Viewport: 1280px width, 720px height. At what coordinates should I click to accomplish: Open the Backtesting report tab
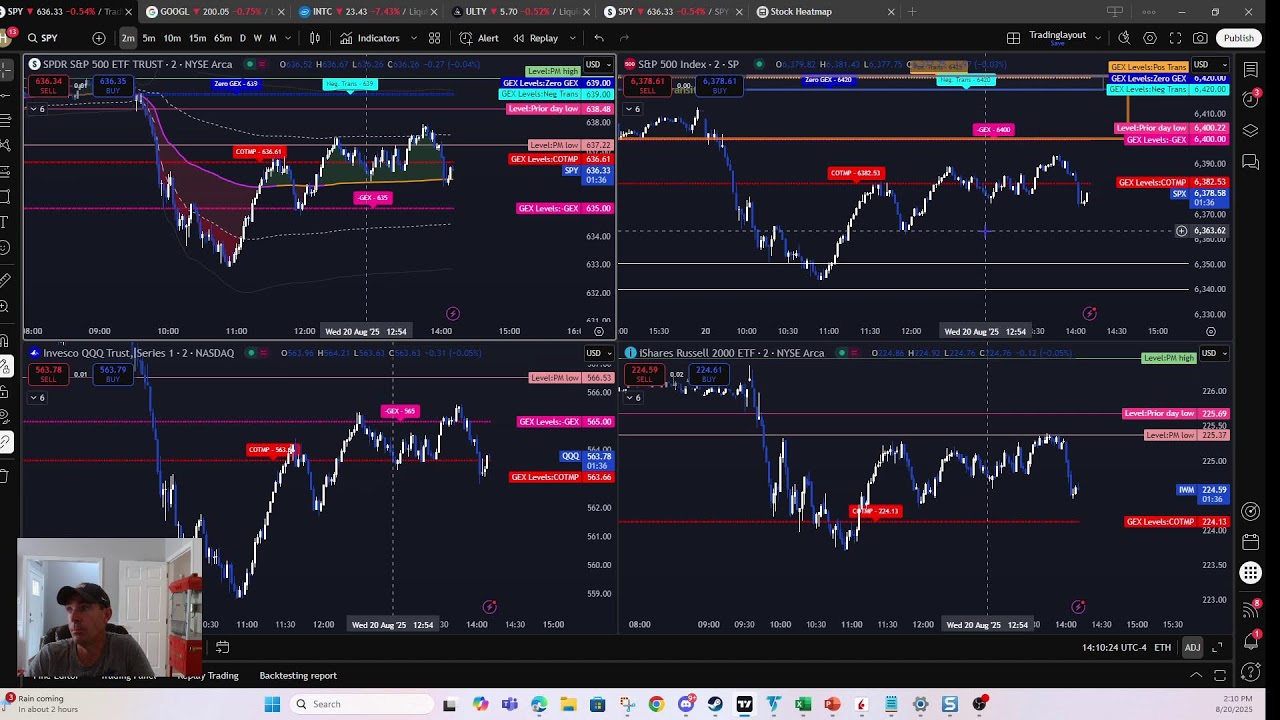[x=298, y=676]
